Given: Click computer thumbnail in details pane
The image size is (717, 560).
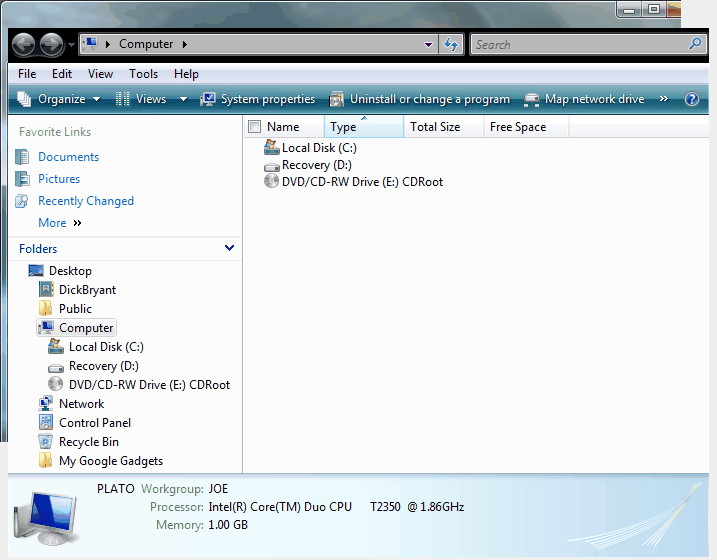Looking at the screenshot, I should 46,518.
